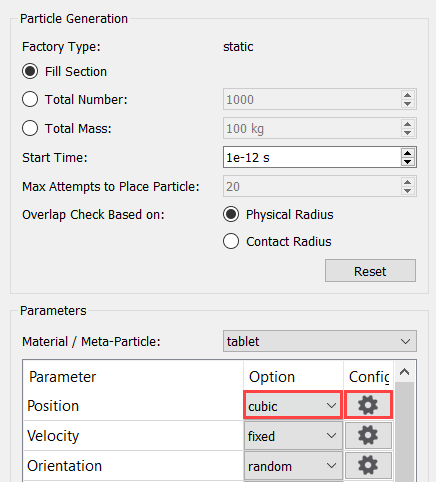This screenshot has width=436, height=482.
Task: Open Position config gear icon
Action: [x=368, y=405]
